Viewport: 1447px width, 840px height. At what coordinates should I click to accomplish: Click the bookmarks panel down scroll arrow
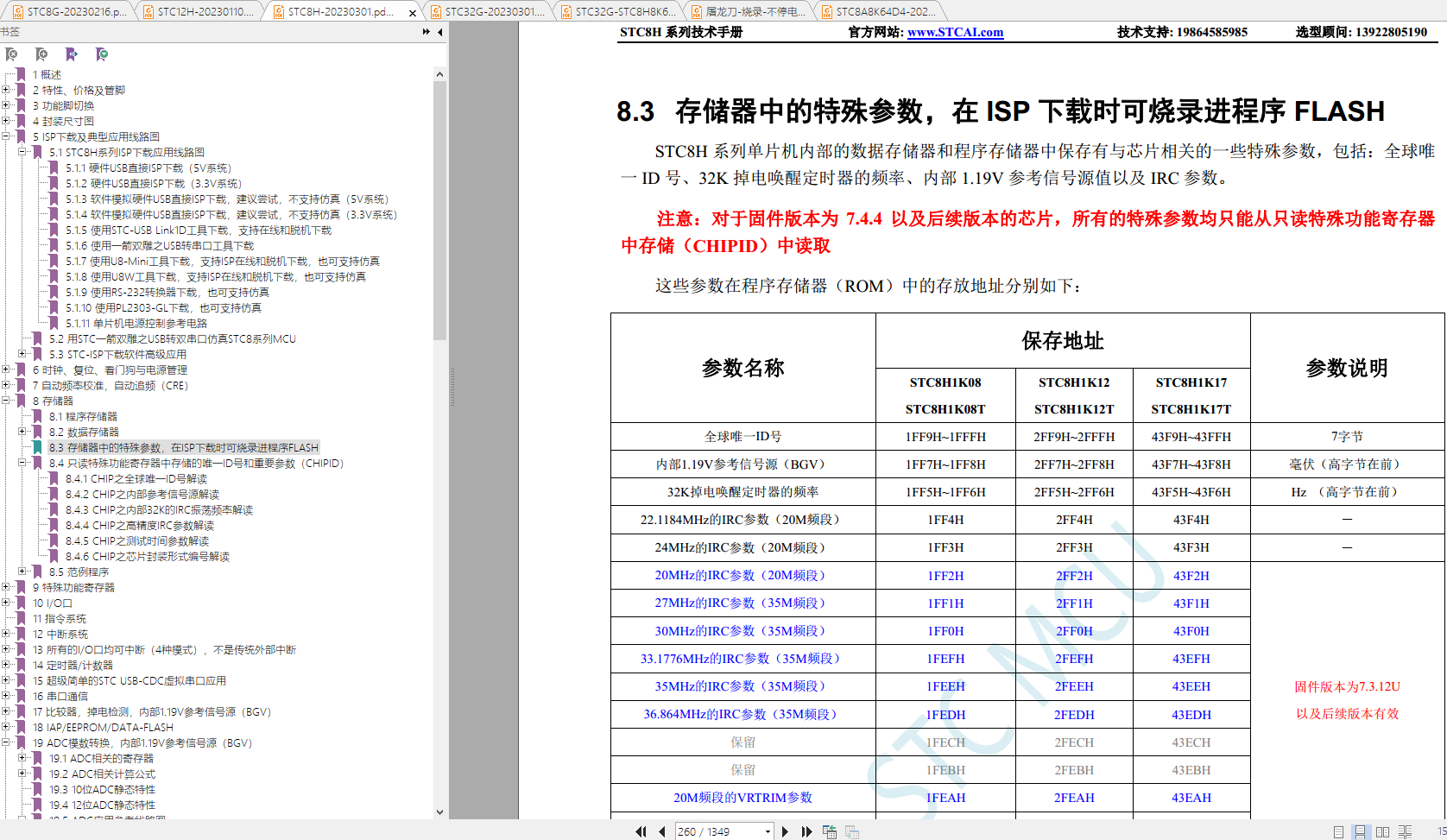(439, 812)
